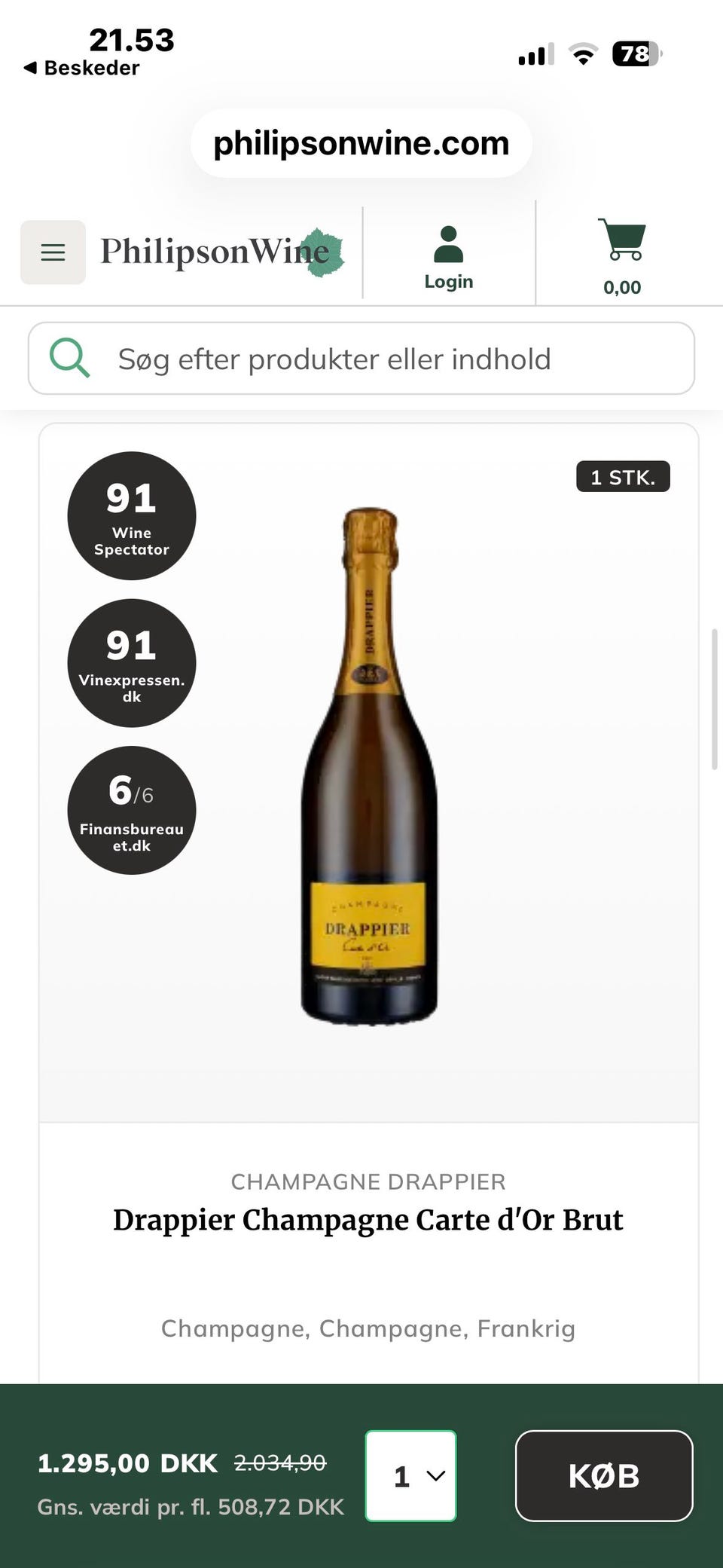Tap the 1 STK. label badge
Image resolution: width=723 pixels, height=1568 pixels.
(623, 477)
